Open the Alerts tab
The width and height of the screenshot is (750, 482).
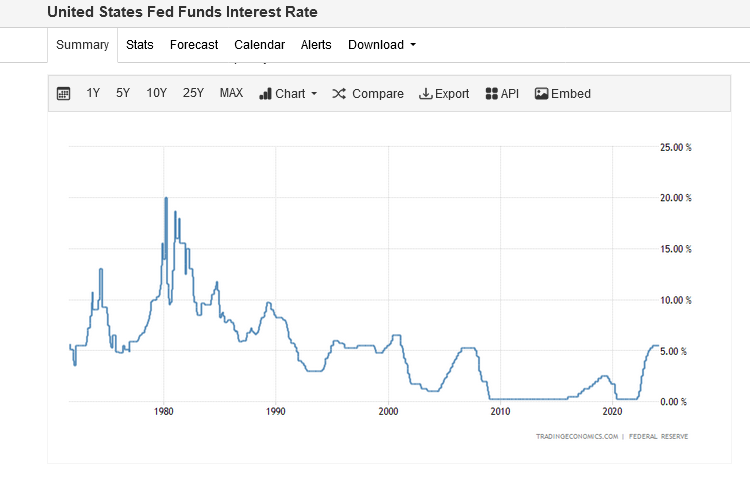click(x=316, y=45)
